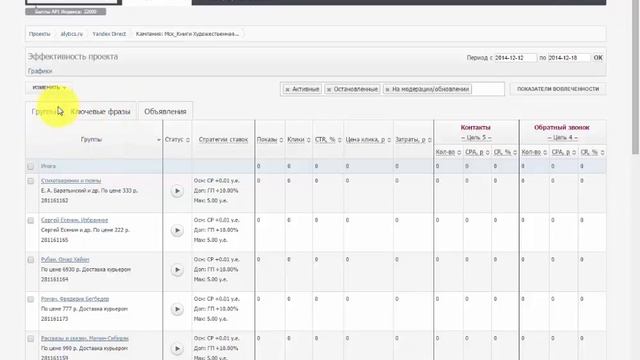Select the Группы tab

click(x=44, y=111)
